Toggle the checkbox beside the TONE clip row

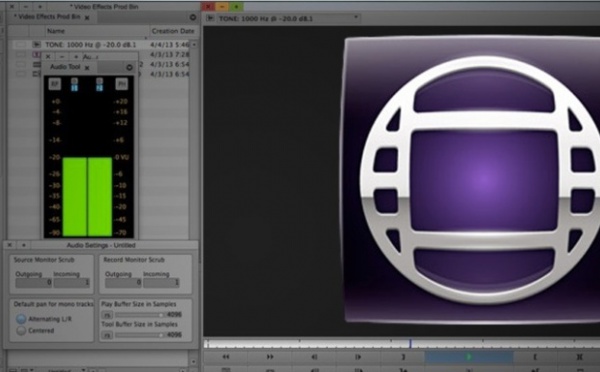[21, 45]
